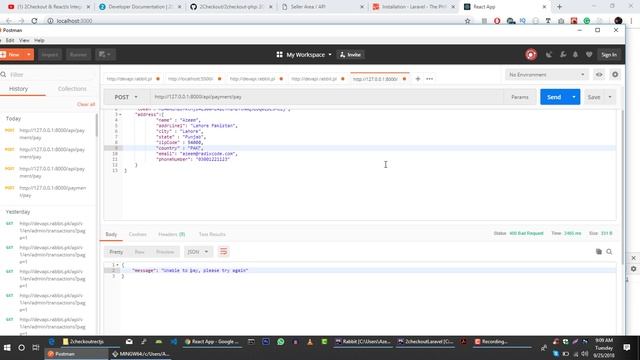Image resolution: width=640 pixels, height=360 pixels.
Task: Add a new request tab with plus icon
Action: coord(418,79)
